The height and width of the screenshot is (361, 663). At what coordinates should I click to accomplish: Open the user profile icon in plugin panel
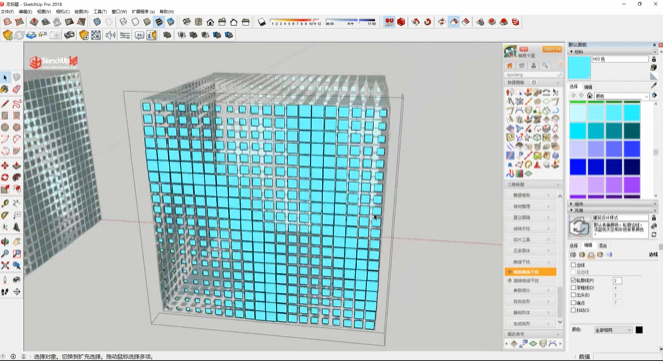click(x=534, y=66)
